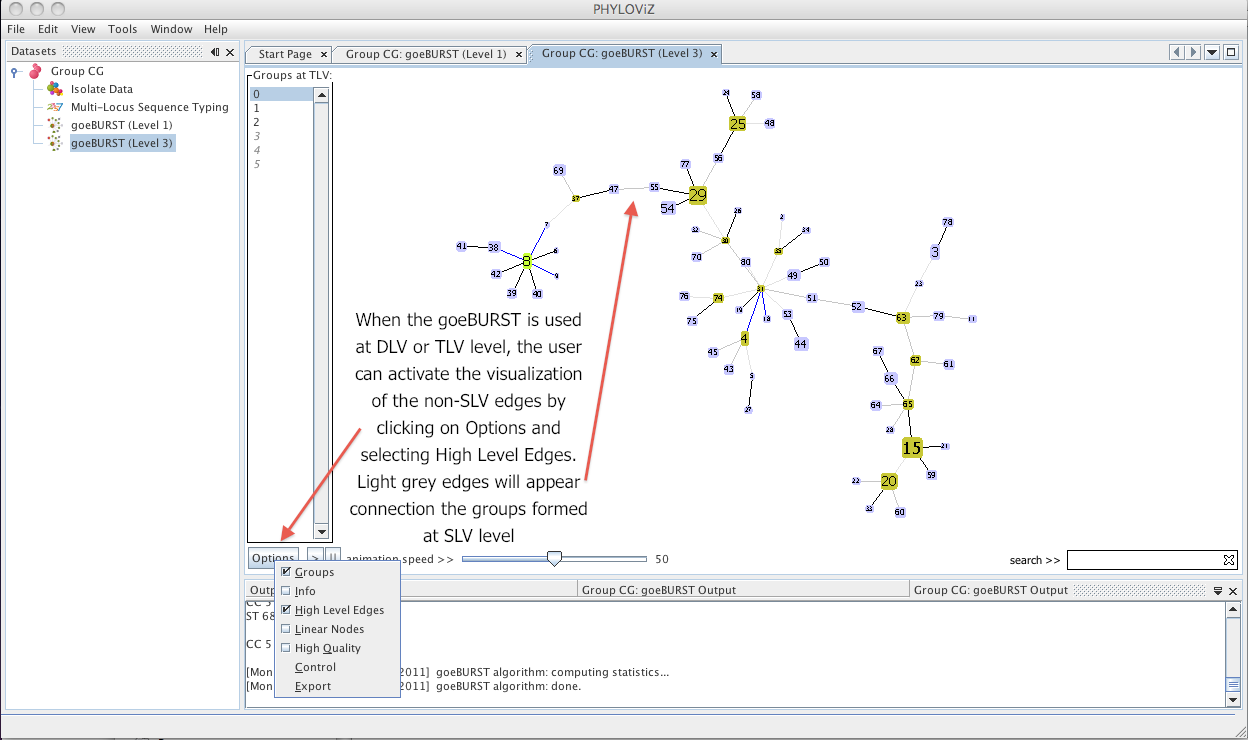Select goeBURST (Level 3) in Datasets tree
Viewport: 1248px width, 740px height.
tap(122, 143)
